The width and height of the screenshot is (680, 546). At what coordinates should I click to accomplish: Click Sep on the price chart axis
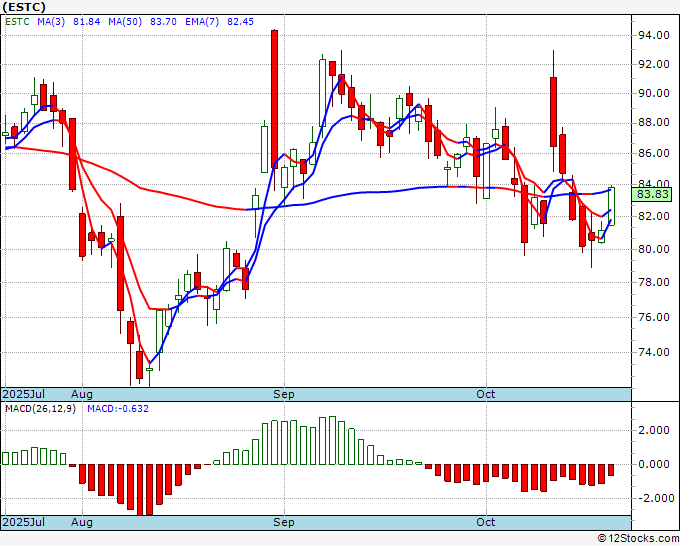(284, 394)
